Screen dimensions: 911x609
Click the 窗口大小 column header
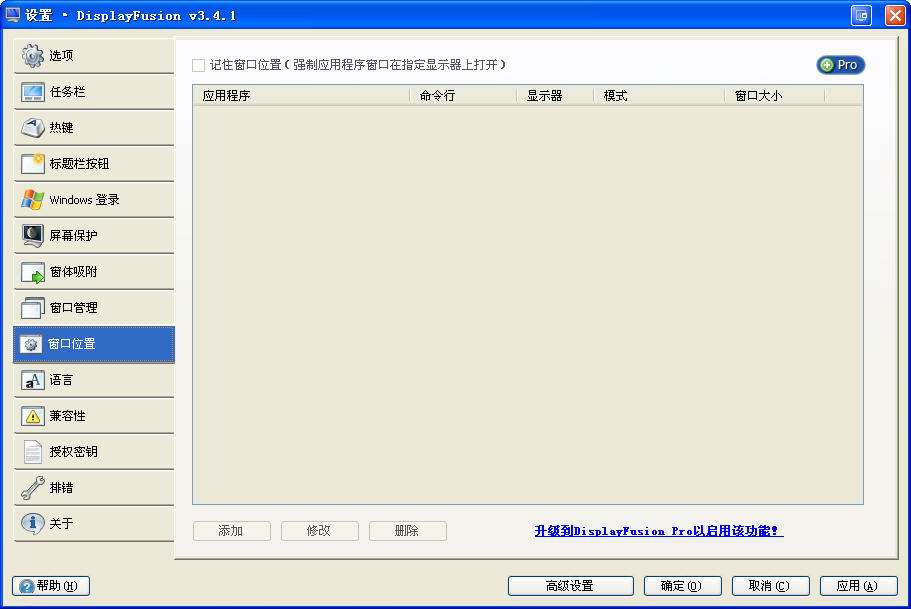click(774, 95)
